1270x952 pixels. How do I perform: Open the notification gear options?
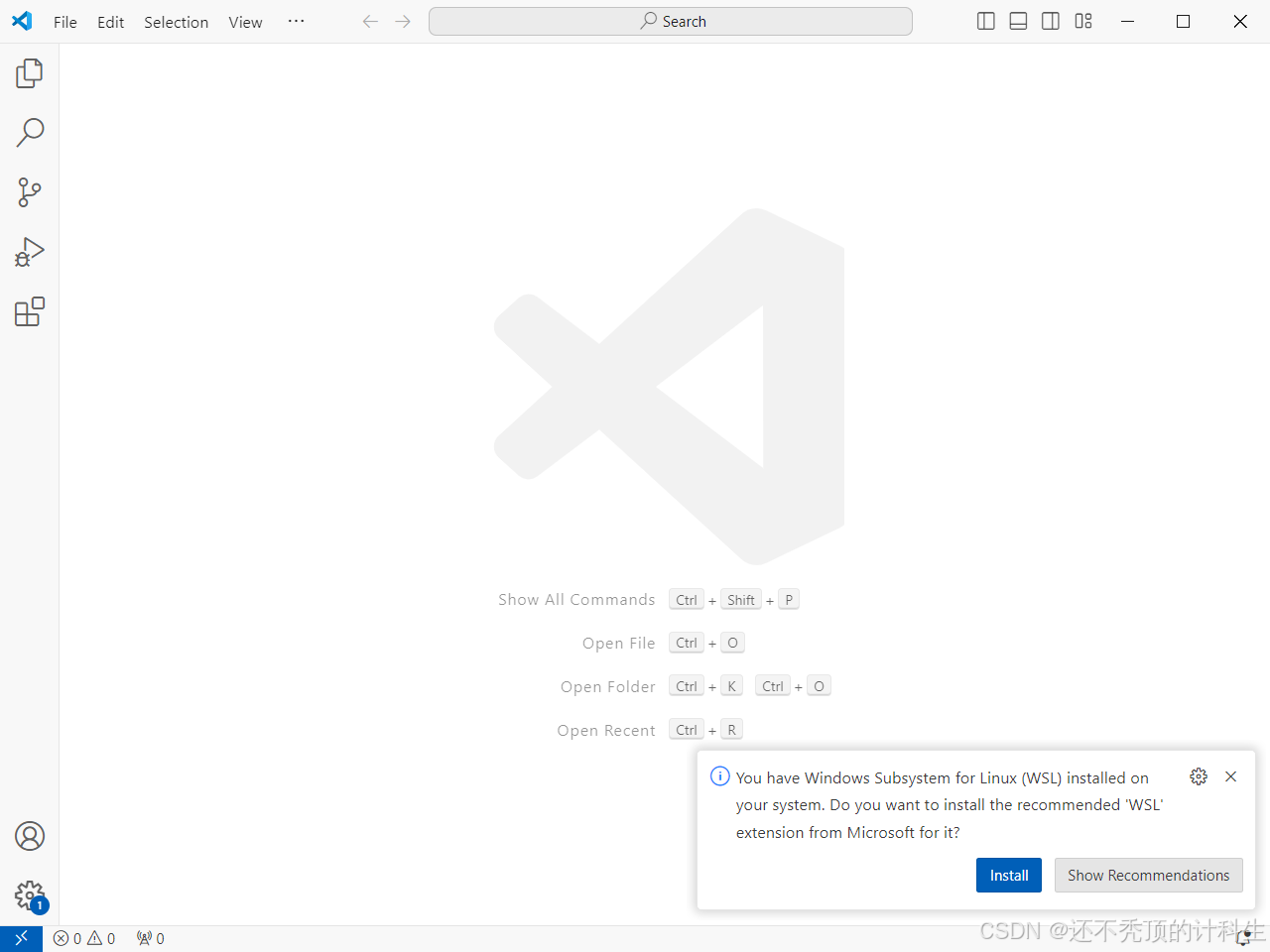pyautogui.click(x=1199, y=776)
